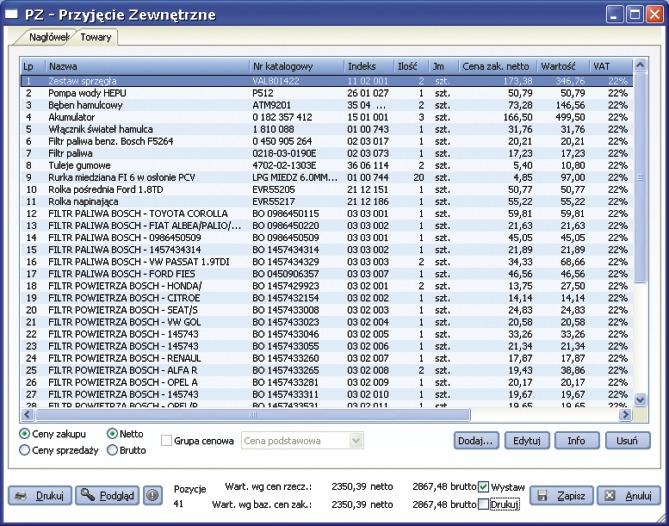Enable the Grupa cenowa checkbox

(x=166, y=441)
